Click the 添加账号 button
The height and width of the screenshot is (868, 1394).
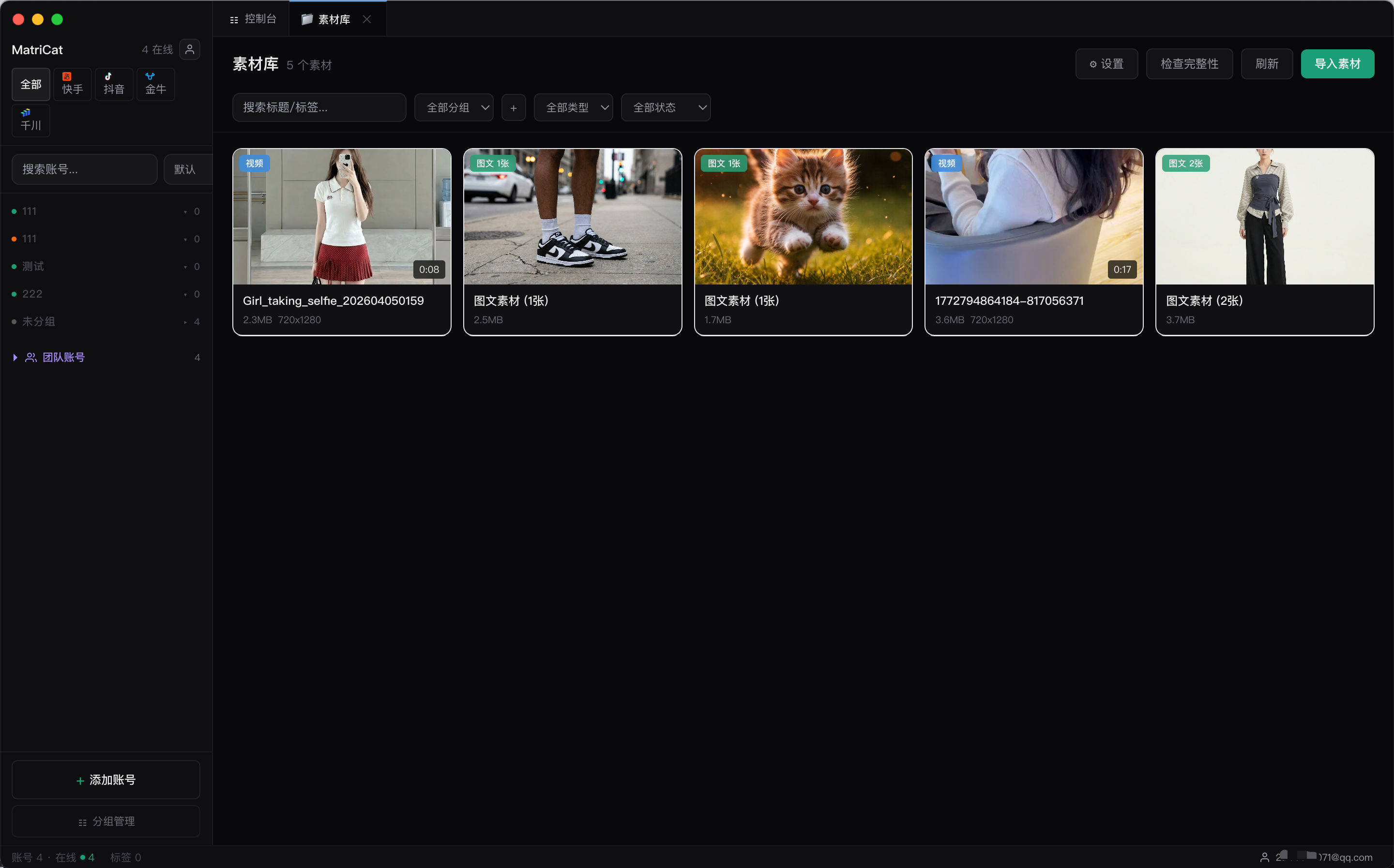tap(106, 779)
